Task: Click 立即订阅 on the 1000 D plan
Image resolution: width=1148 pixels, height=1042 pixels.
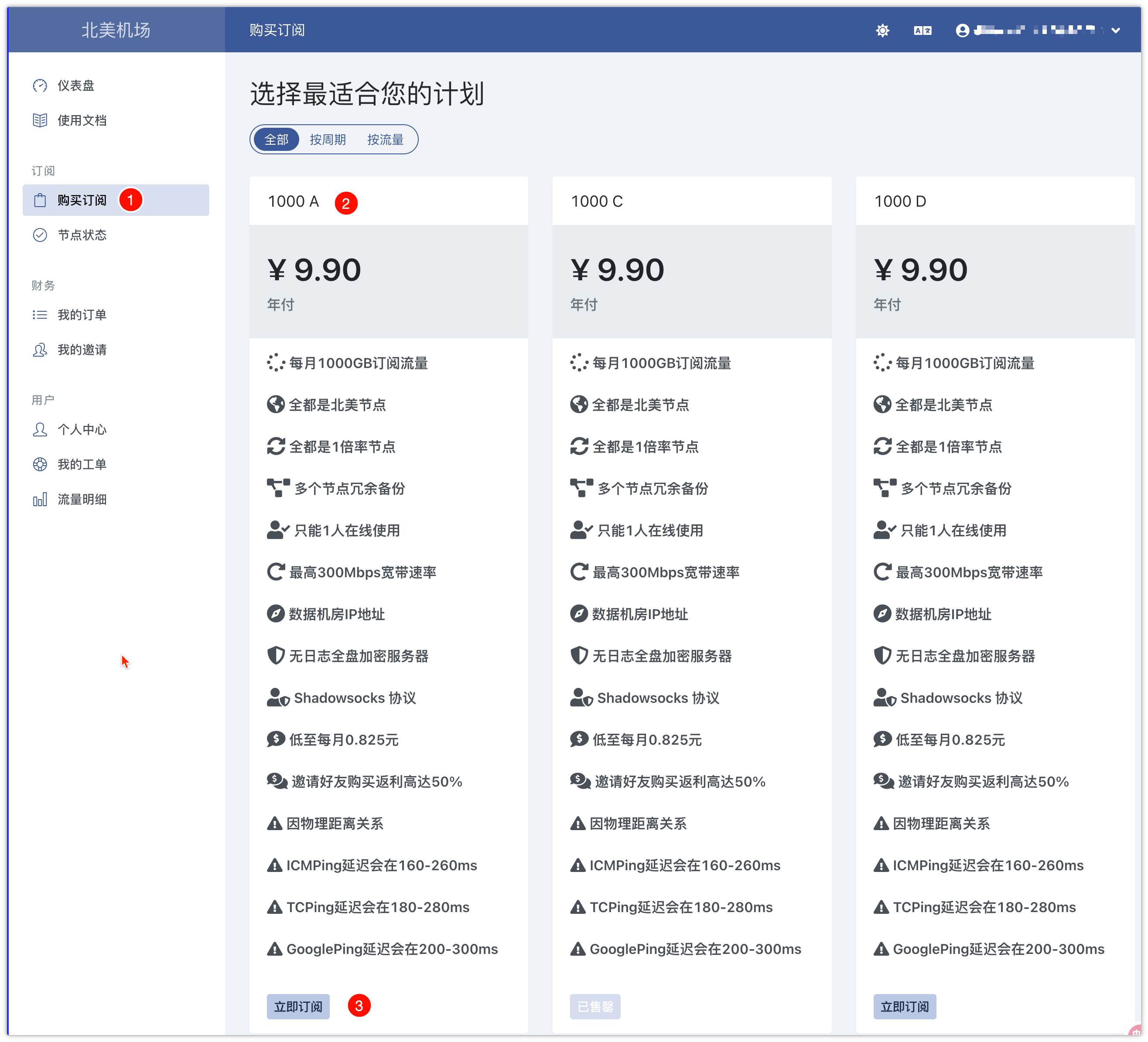Action: tap(904, 1007)
